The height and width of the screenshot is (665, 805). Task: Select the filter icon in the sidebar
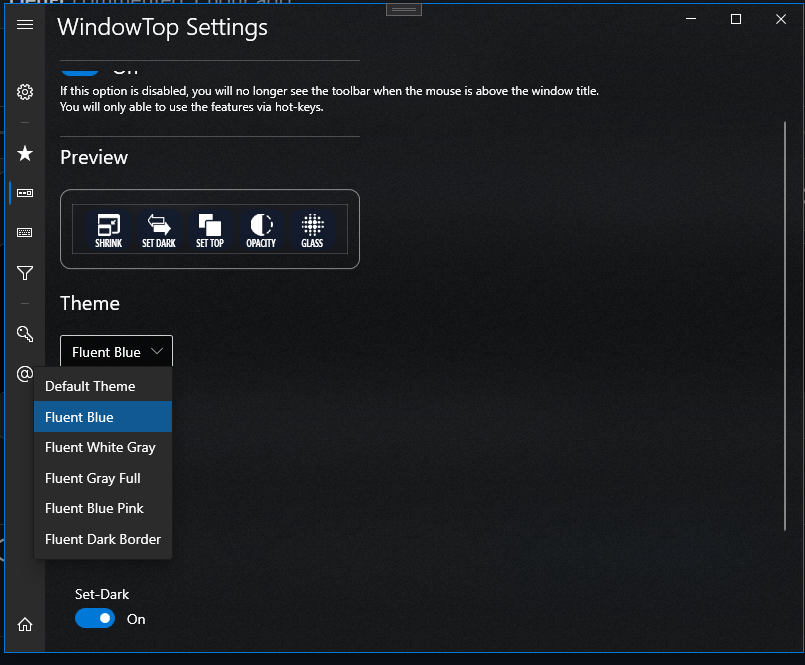pyautogui.click(x=24, y=273)
